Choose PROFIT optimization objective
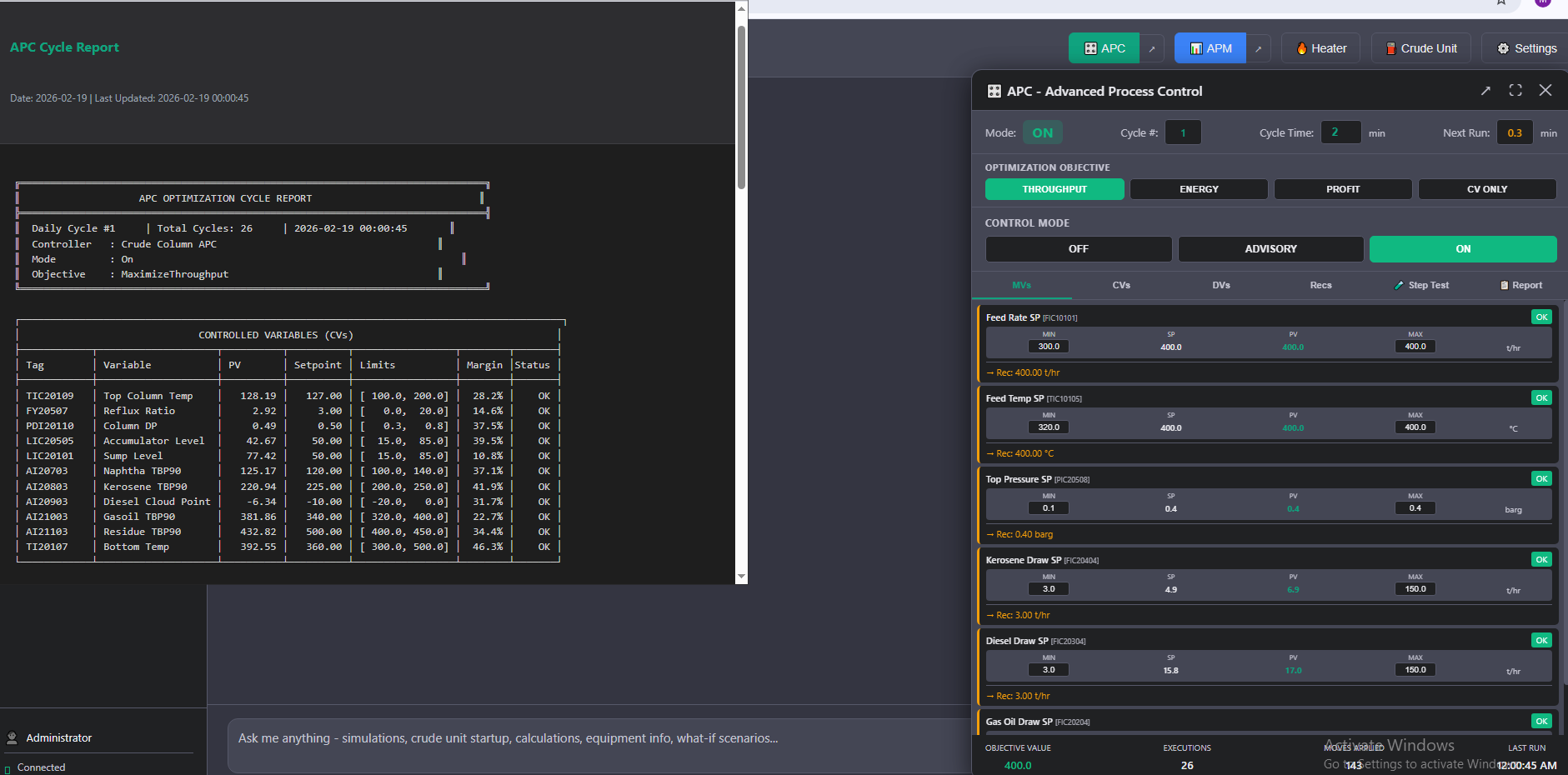1568x775 pixels. [1343, 189]
